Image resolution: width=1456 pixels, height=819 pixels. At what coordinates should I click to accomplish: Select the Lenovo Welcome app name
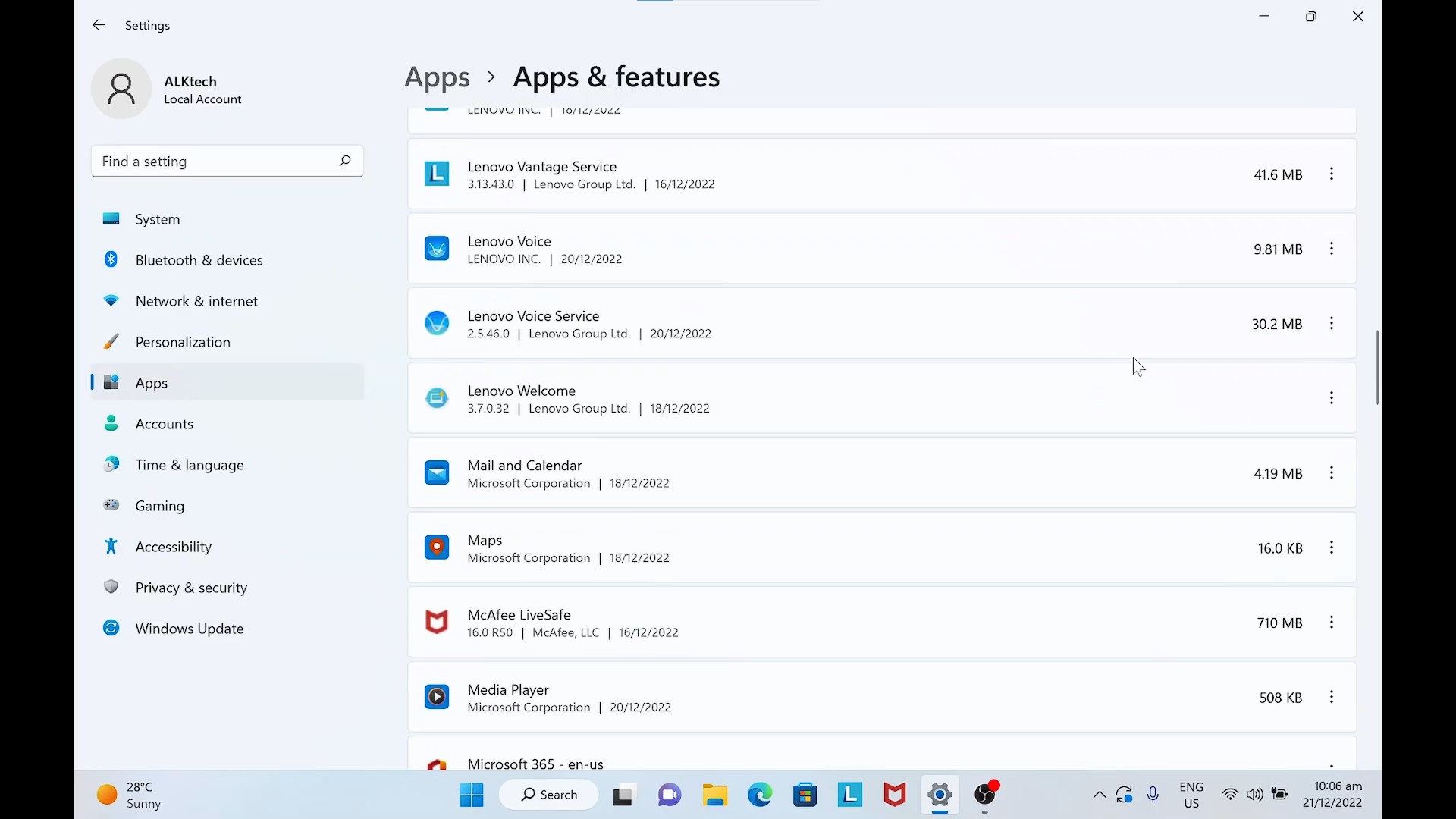point(522,391)
